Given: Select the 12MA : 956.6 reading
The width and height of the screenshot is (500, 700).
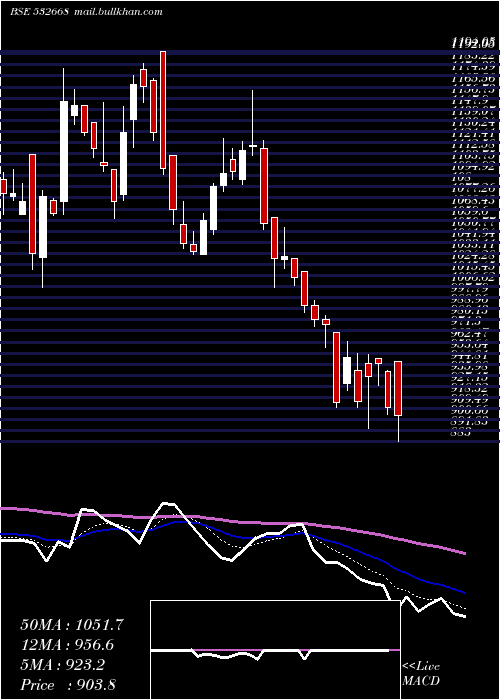Looking at the screenshot, I should point(67,645).
